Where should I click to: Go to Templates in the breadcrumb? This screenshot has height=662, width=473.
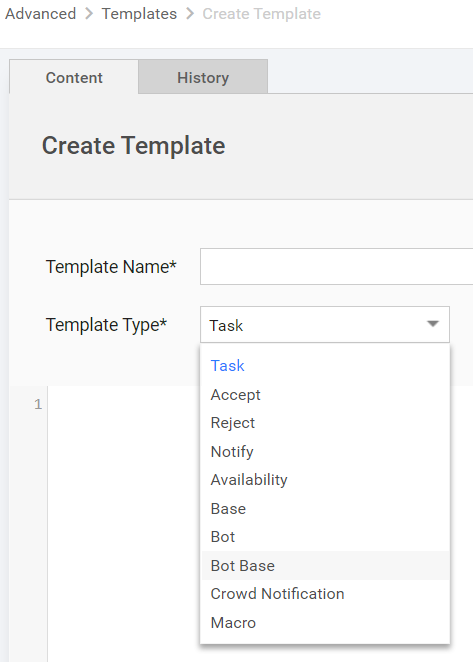click(139, 14)
